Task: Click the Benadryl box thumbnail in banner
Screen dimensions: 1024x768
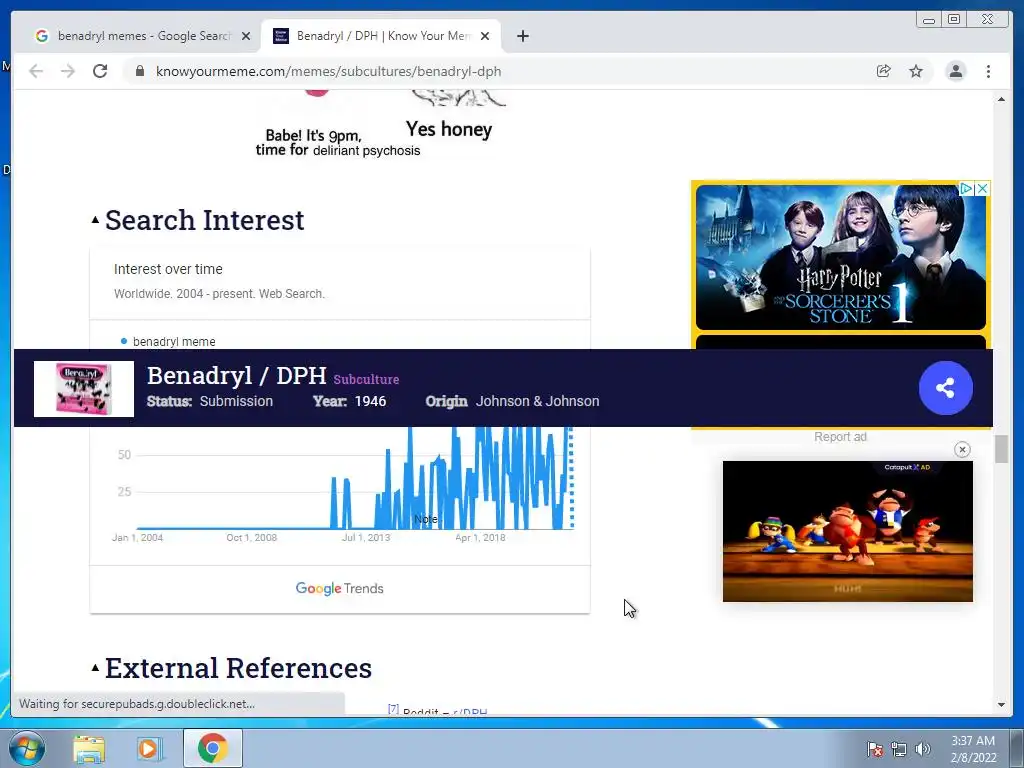Action: tap(84, 389)
